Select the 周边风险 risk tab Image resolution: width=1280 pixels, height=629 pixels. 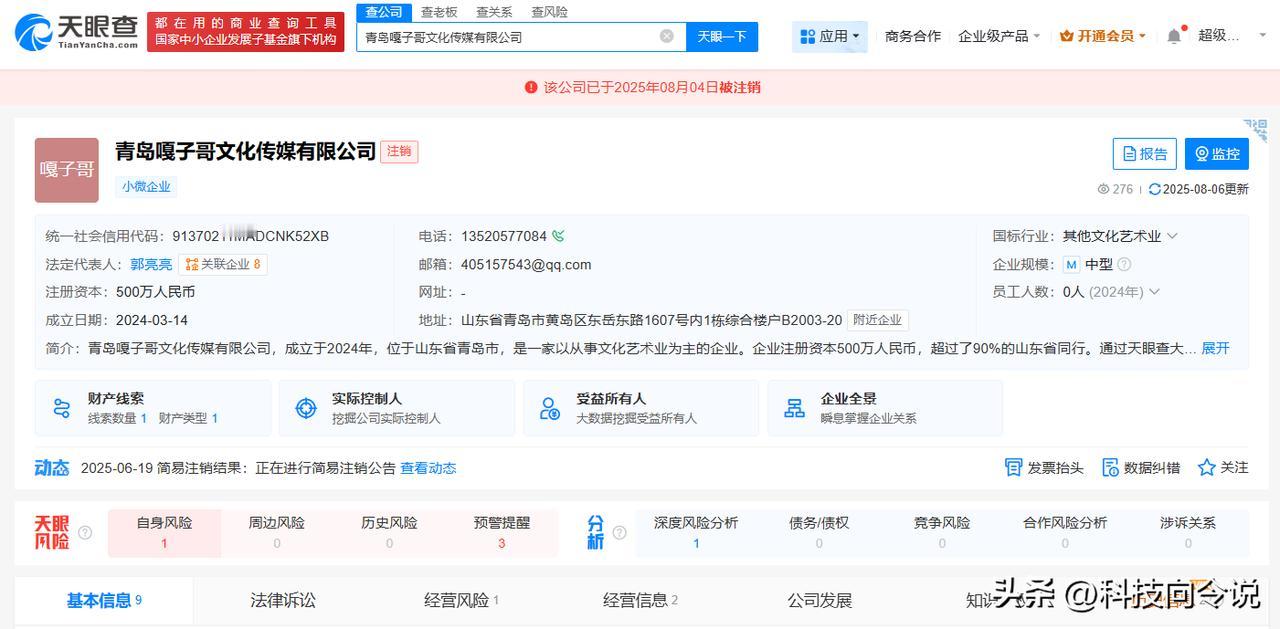[277, 533]
